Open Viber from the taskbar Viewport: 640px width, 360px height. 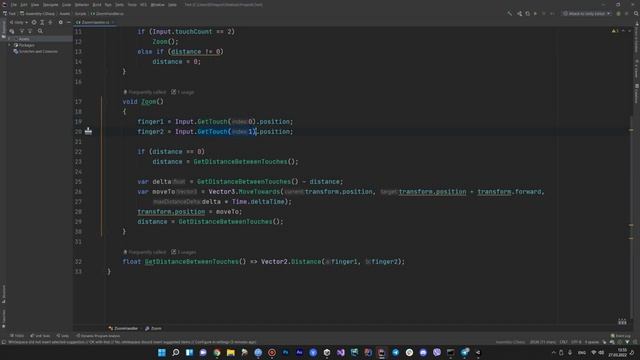click(437, 352)
